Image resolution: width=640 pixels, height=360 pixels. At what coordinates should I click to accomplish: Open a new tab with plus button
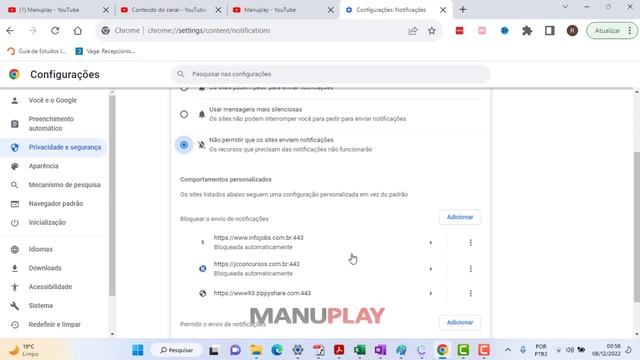coord(462,9)
